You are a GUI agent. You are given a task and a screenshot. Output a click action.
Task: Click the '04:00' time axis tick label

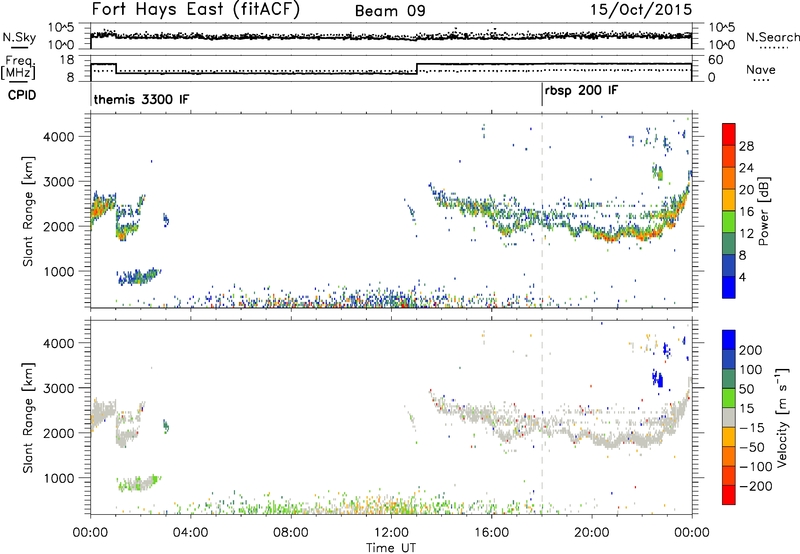tap(191, 533)
